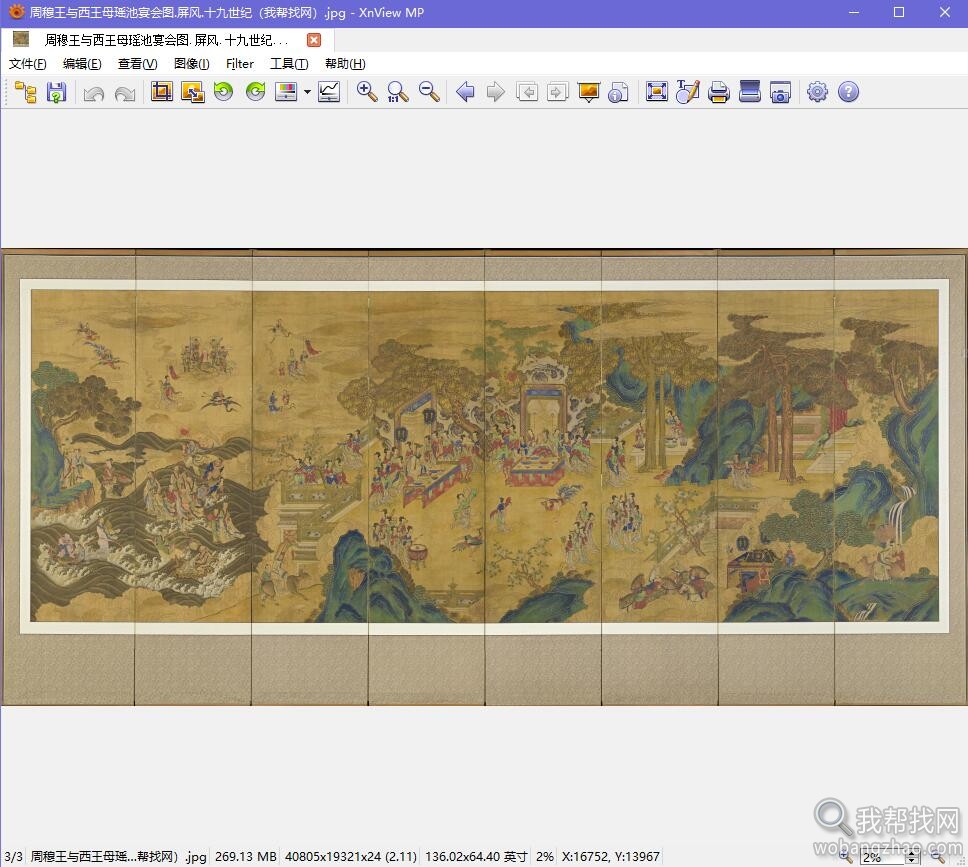The height and width of the screenshot is (867, 968).
Task: Click the 2% zoom percentage field
Action: click(882, 857)
